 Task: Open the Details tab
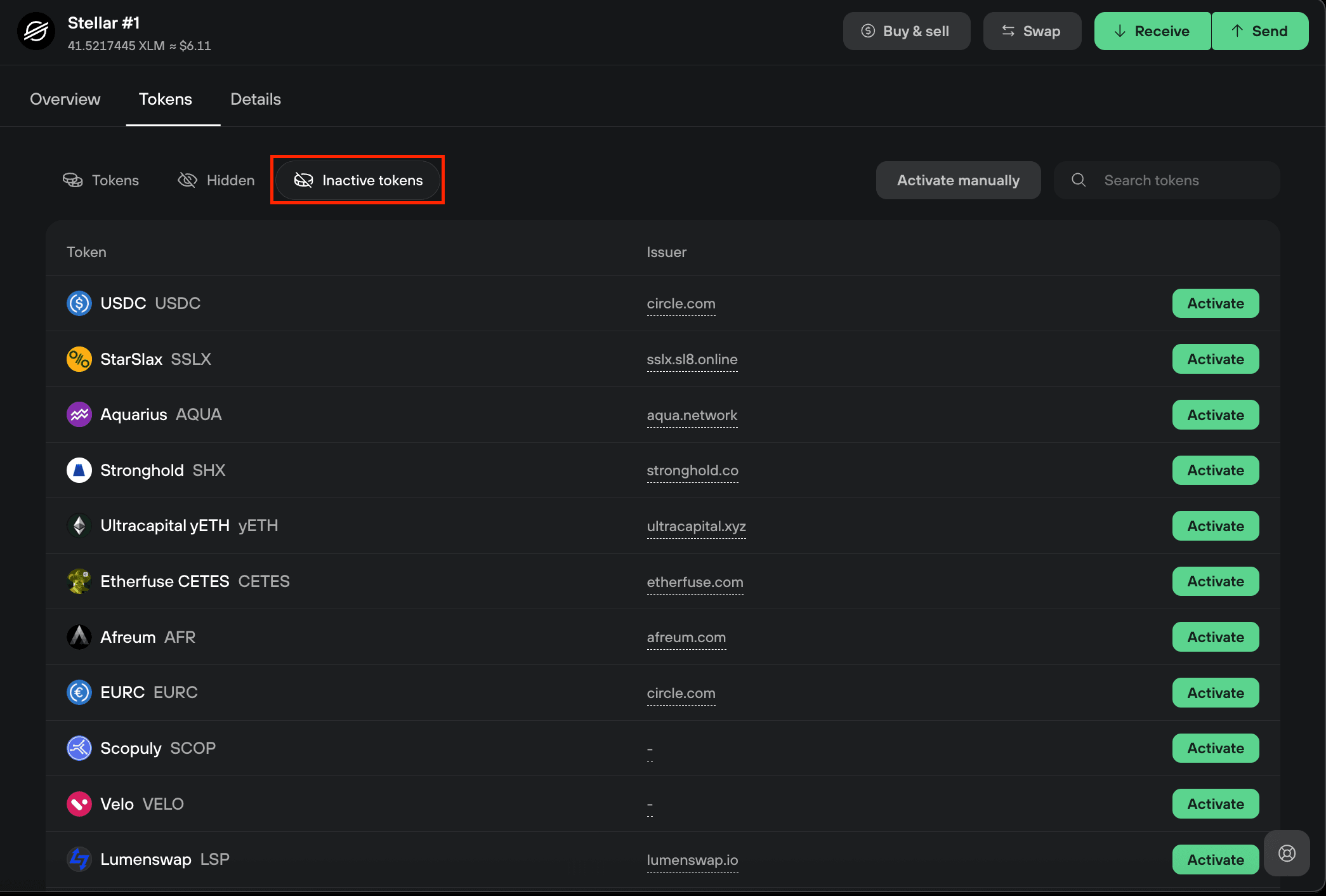pyautogui.click(x=256, y=99)
